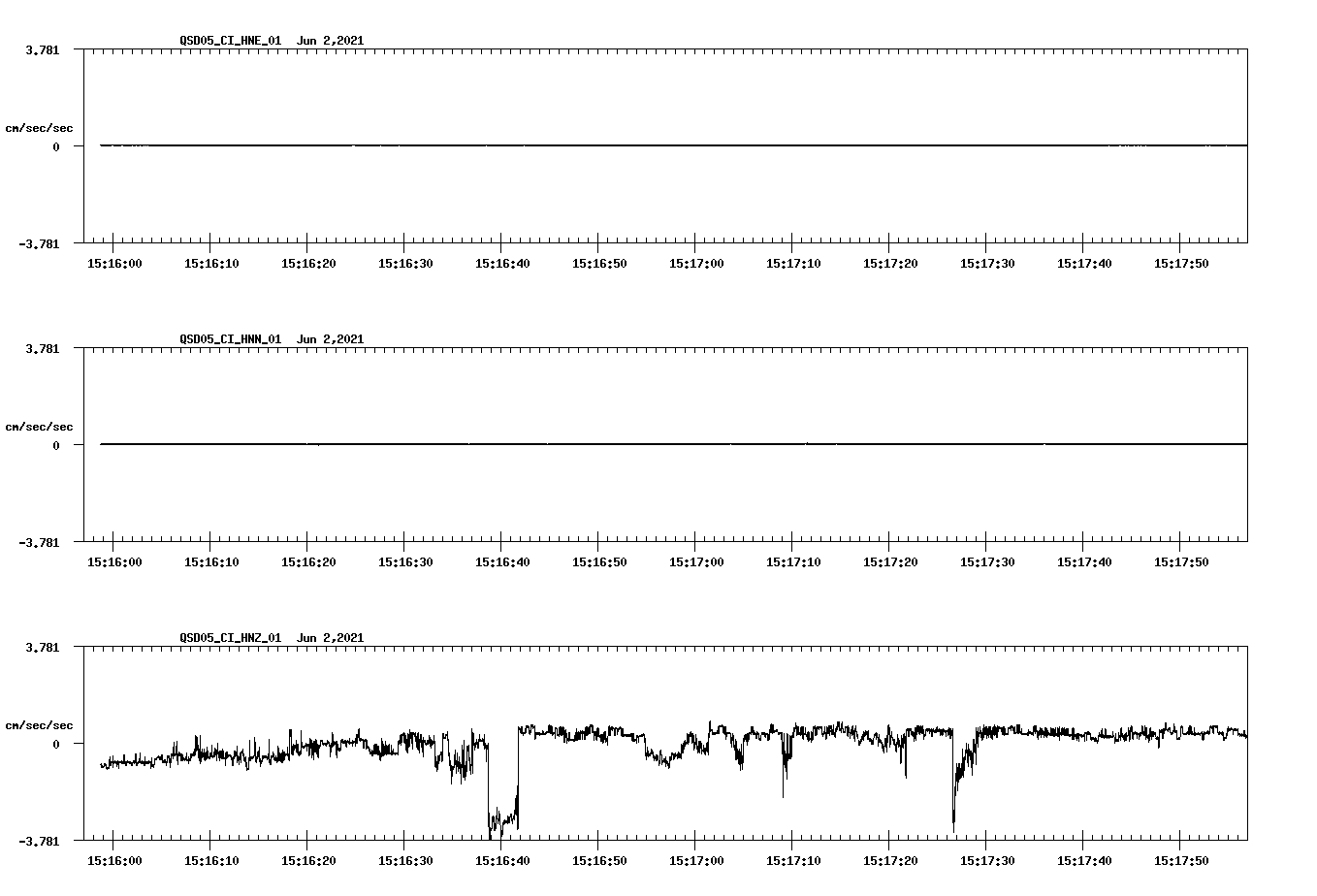The height and width of the screenshot is (896, 1317).
Task: Click the 15:17:10 label under HNZ plot
Action: [793, 861]
